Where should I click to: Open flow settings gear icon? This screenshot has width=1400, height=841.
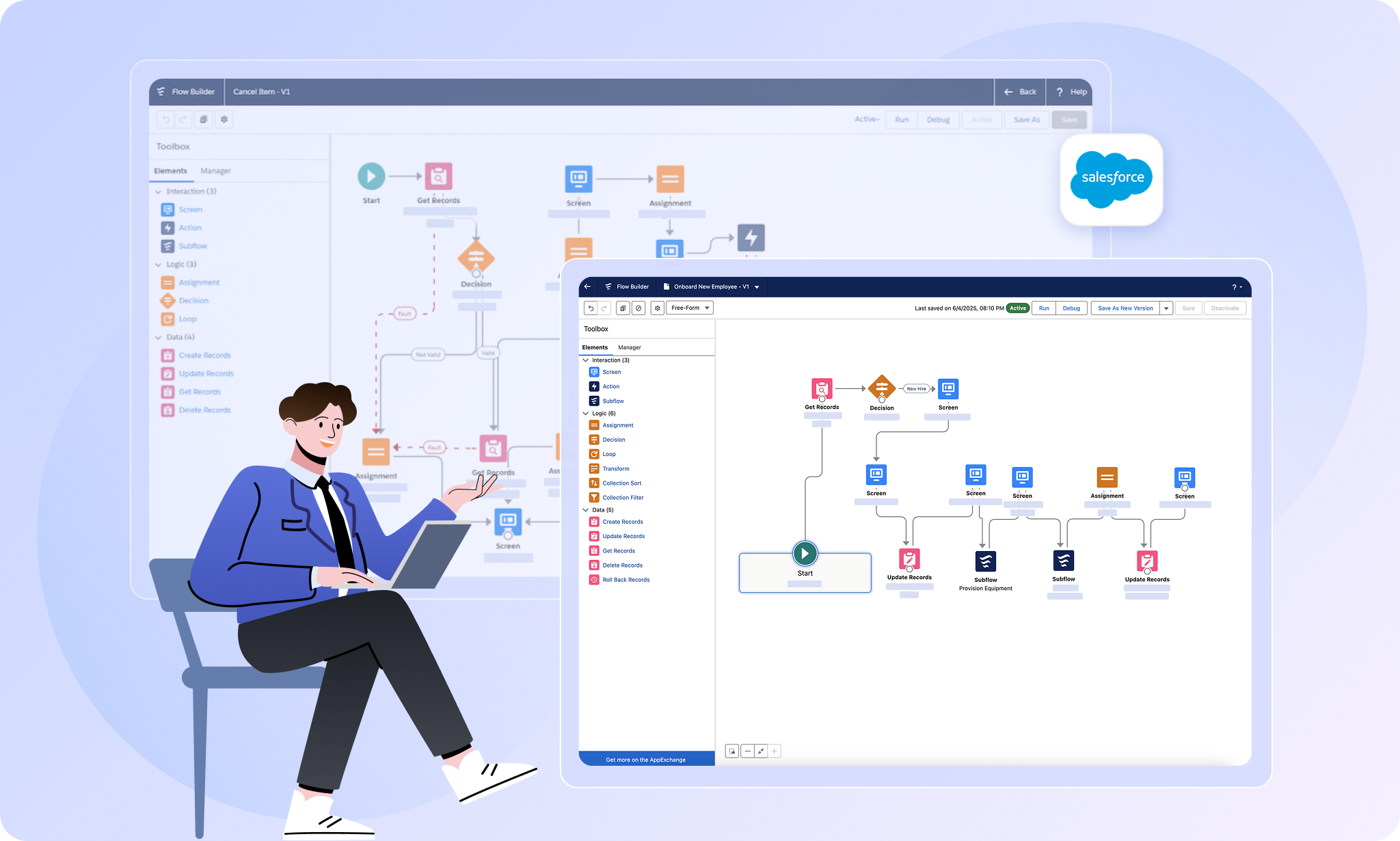coord(657,308)
